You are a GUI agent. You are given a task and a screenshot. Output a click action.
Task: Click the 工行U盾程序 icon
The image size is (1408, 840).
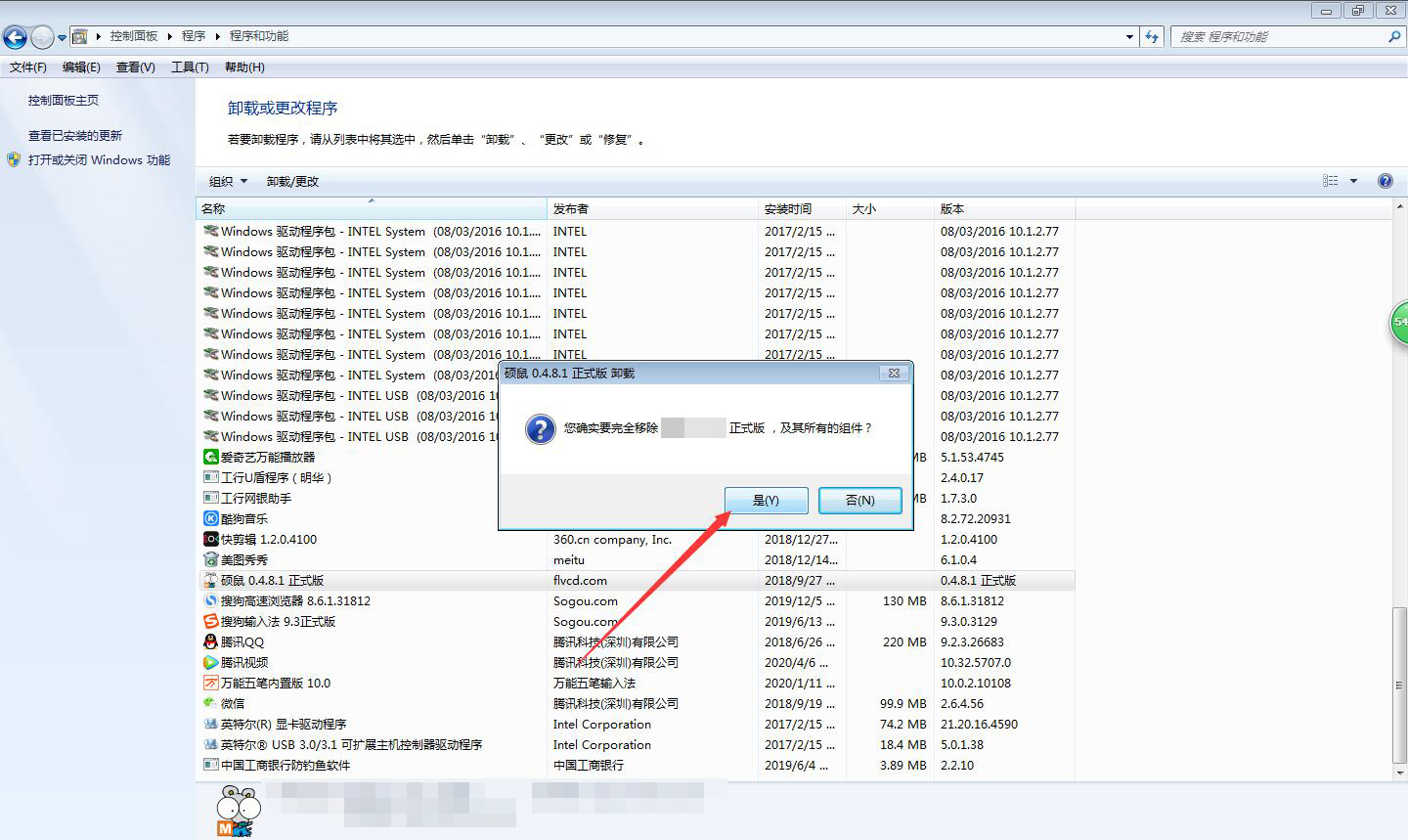210,478
